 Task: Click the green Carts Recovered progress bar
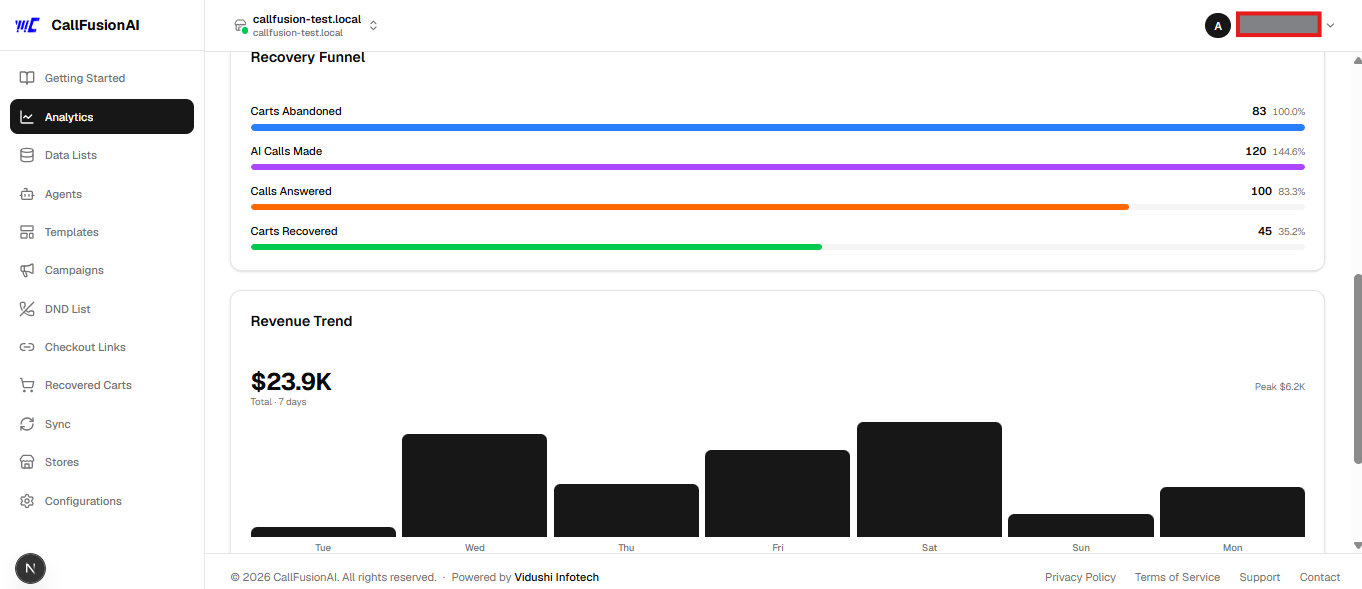536,247
